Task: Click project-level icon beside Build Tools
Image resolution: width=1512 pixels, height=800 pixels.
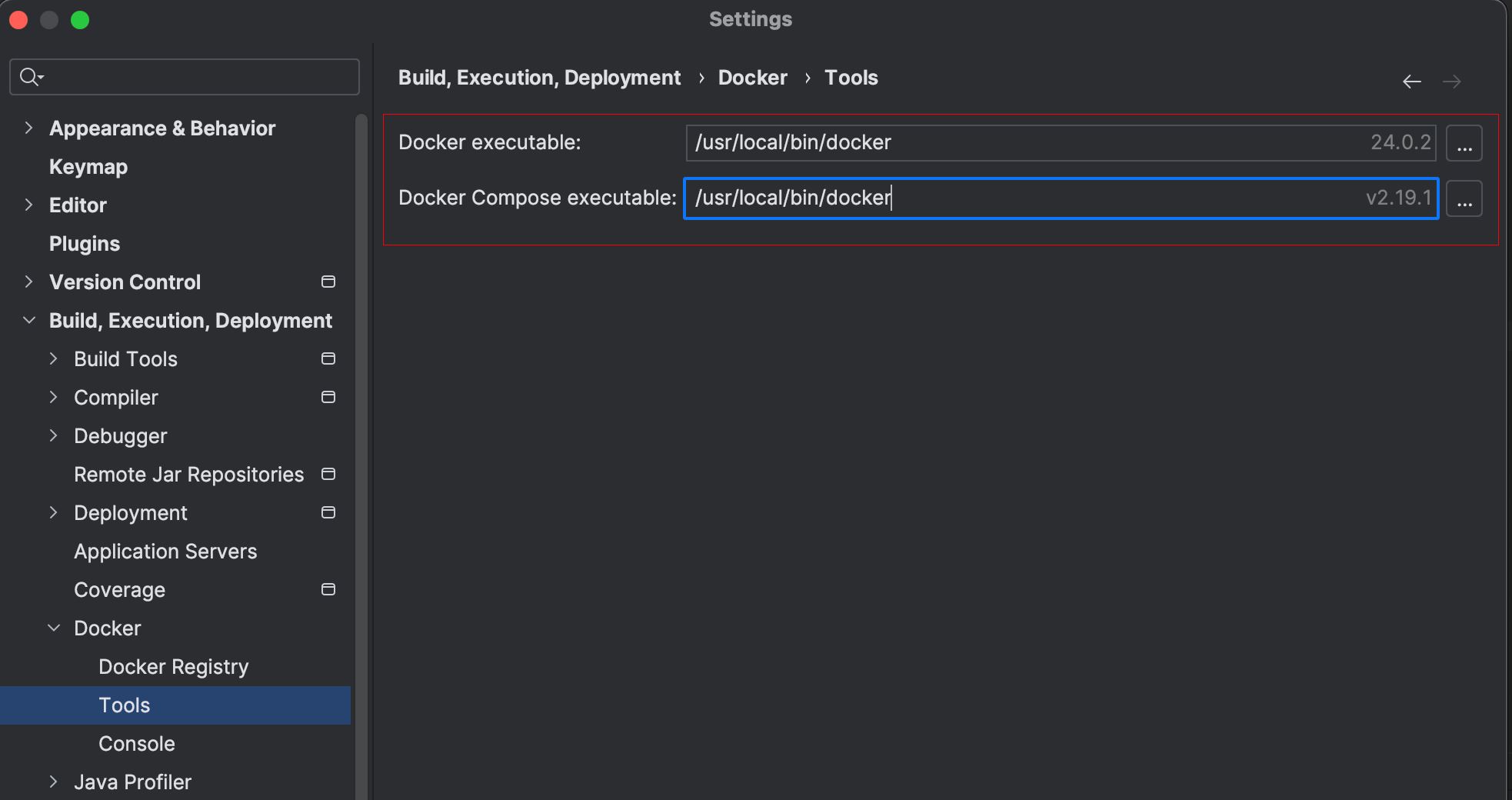Action: [328, 358]
